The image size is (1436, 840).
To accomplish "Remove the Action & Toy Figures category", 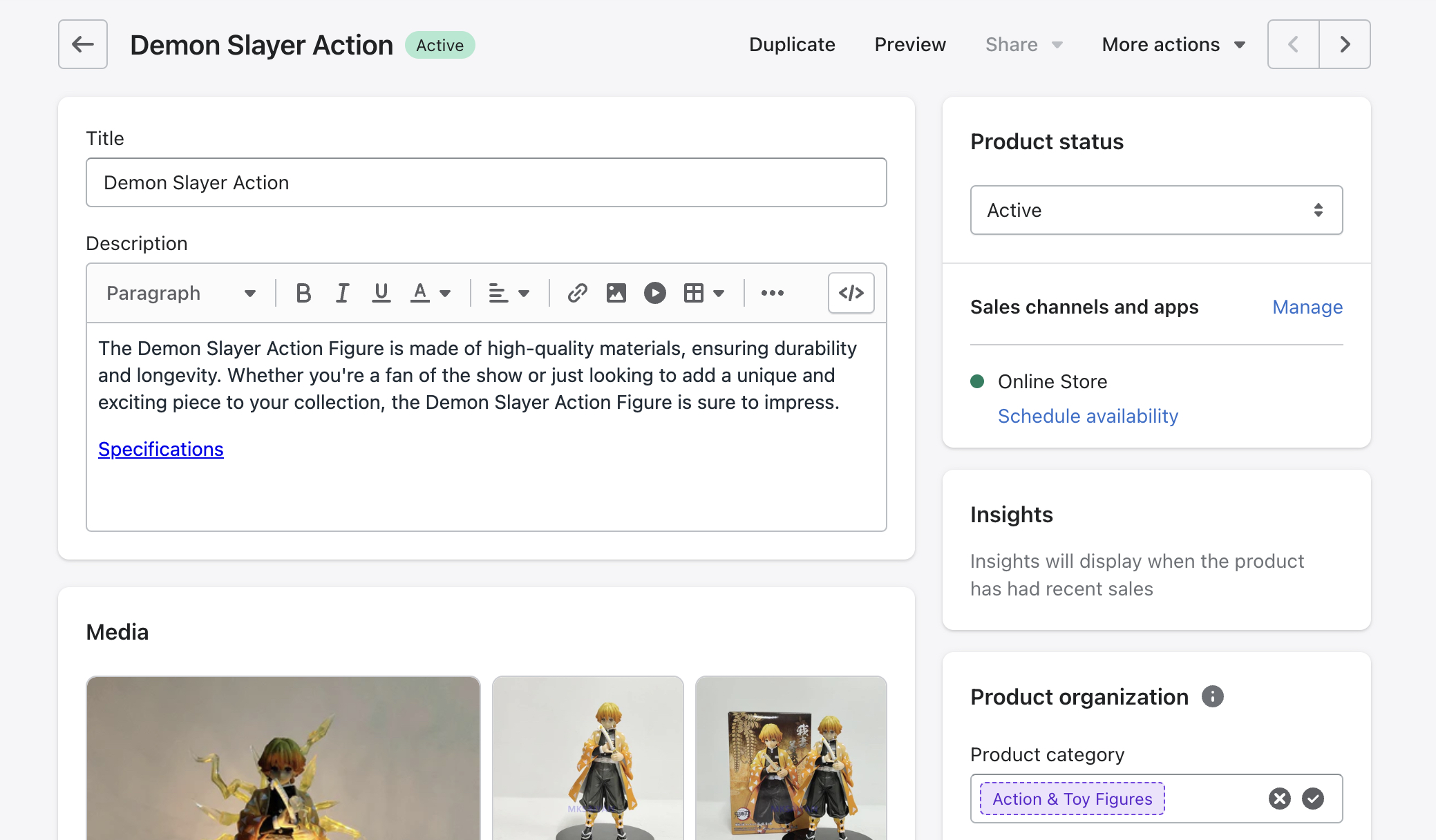I will point(1279,799).
